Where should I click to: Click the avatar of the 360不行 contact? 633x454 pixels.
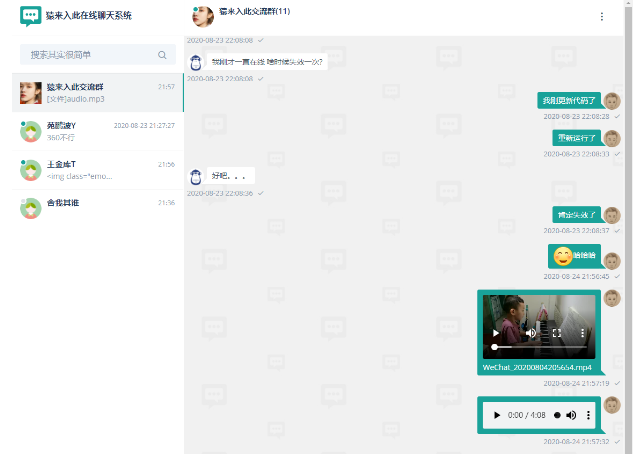coord(31,132)
